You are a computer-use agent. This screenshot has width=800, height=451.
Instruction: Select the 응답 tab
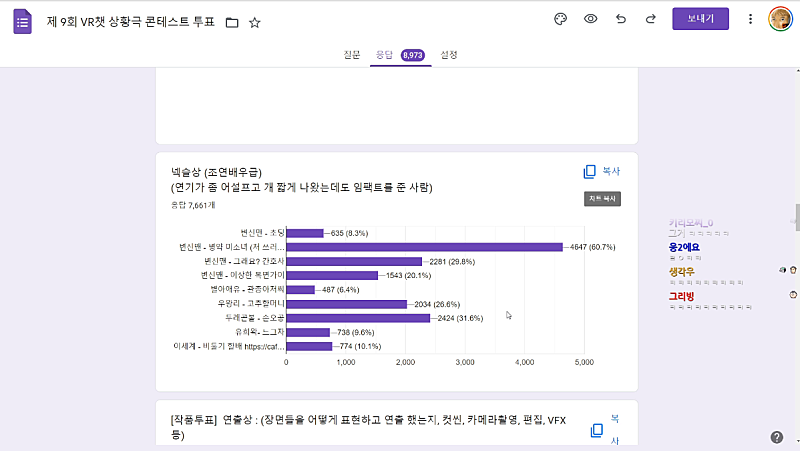(x=384, y=55)
